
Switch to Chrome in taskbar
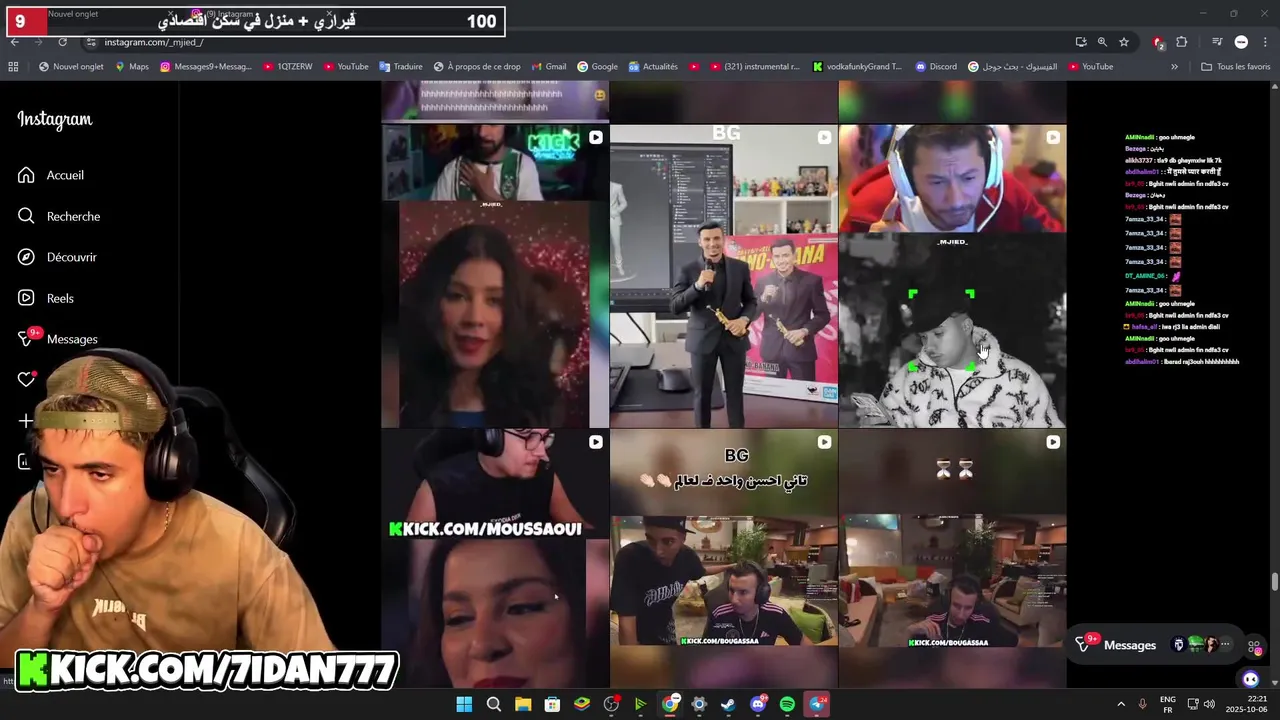click(670, 704)
